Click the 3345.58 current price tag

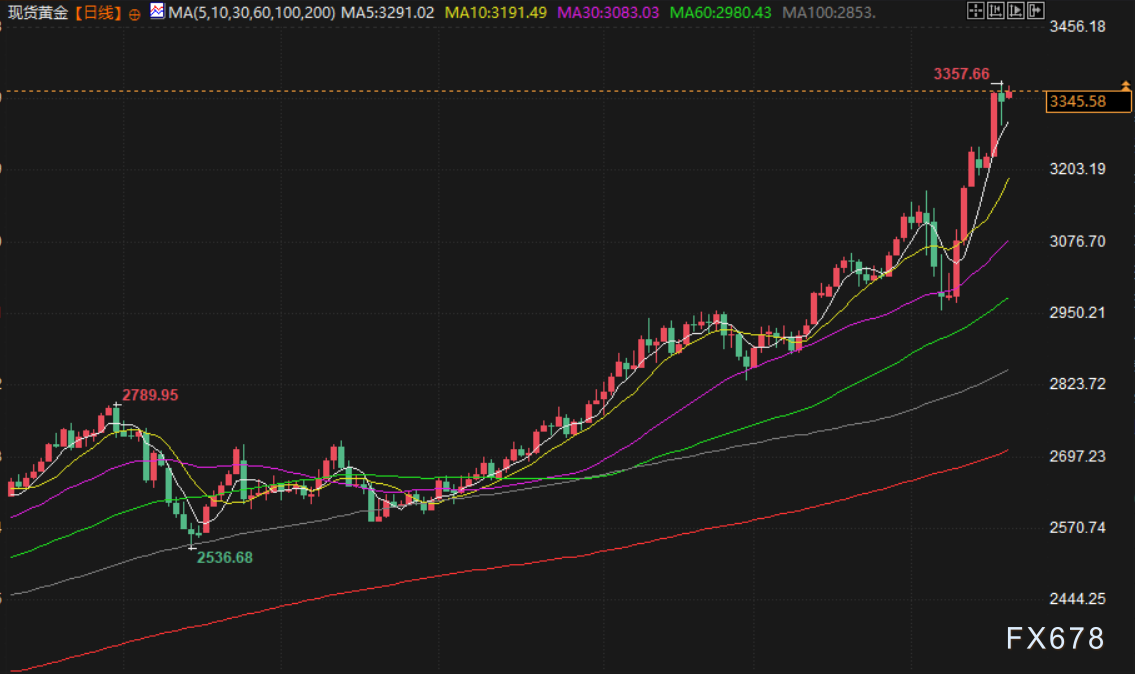(1077, 101)
